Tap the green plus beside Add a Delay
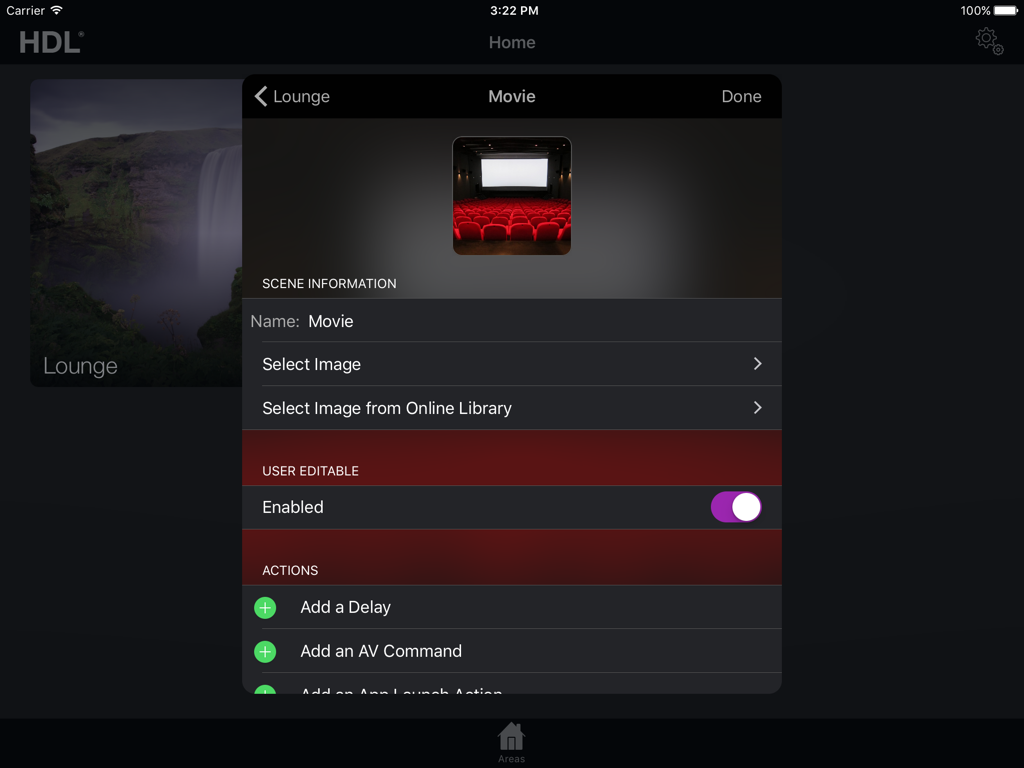 pyautogui.click(x=265, y=608)
